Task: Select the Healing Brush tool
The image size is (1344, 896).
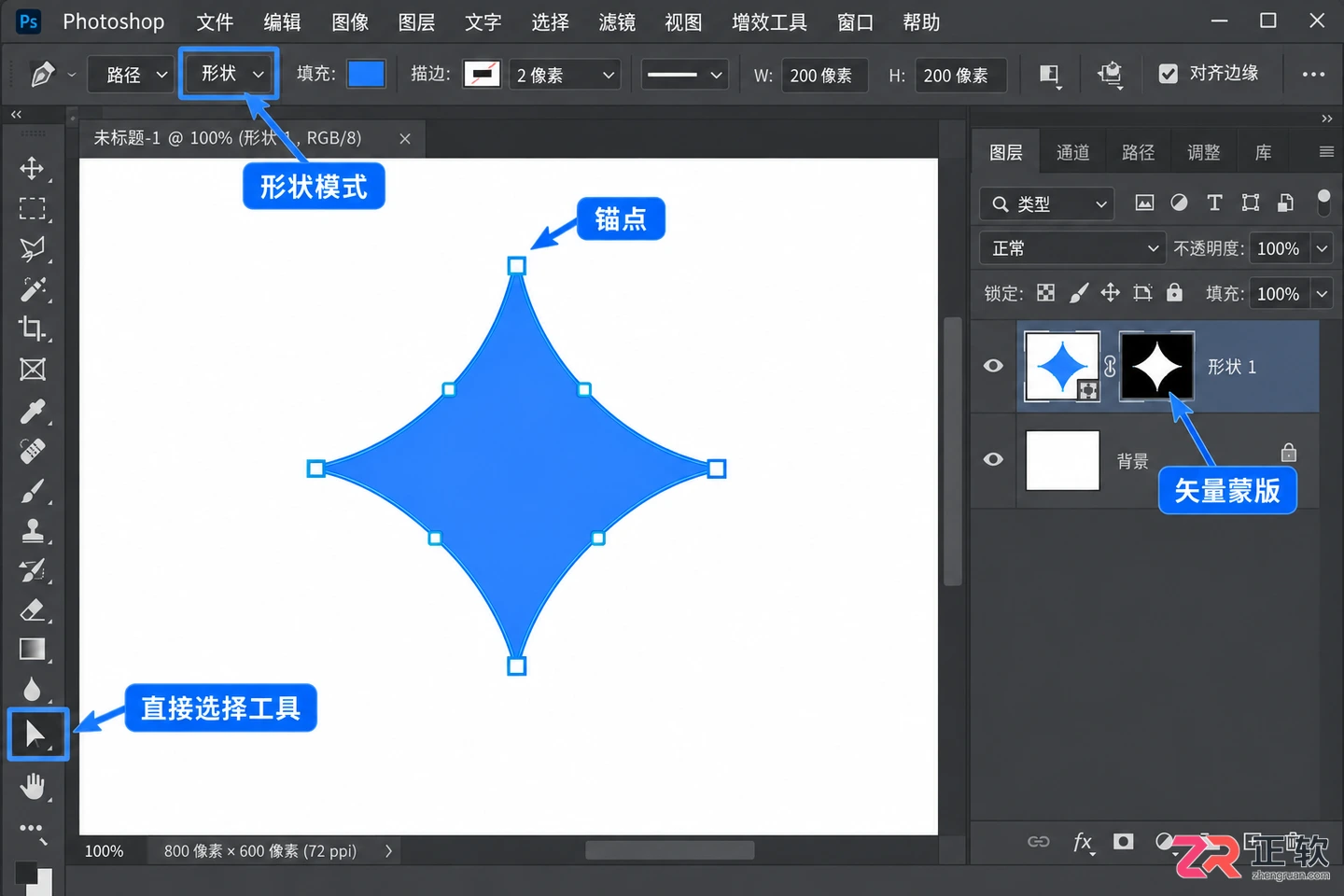Action: (33, 451)
